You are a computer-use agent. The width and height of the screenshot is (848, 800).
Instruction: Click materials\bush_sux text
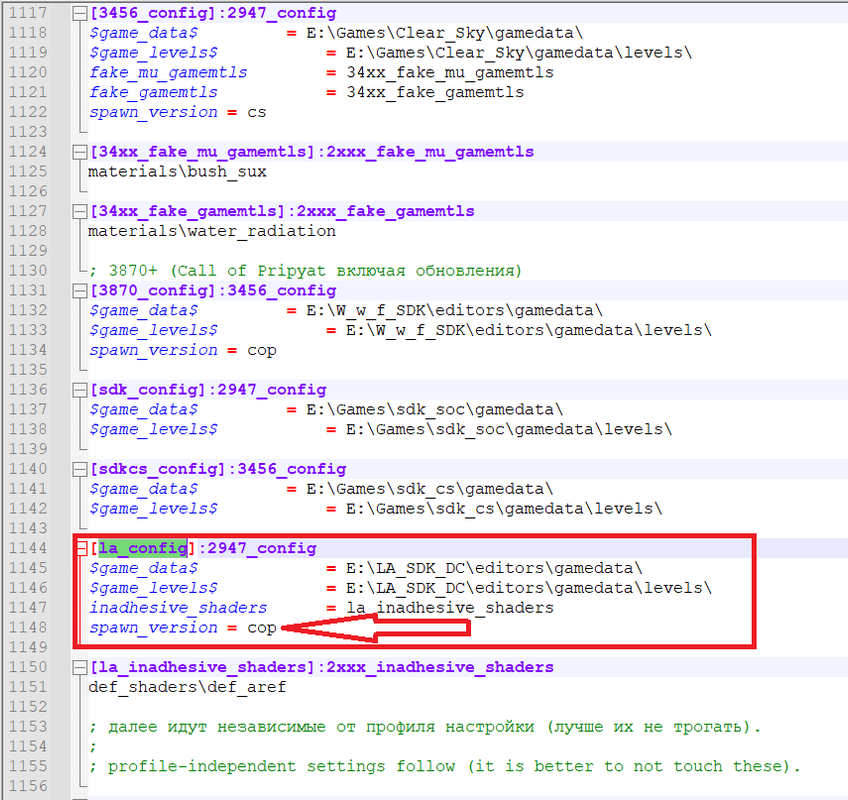177,171
